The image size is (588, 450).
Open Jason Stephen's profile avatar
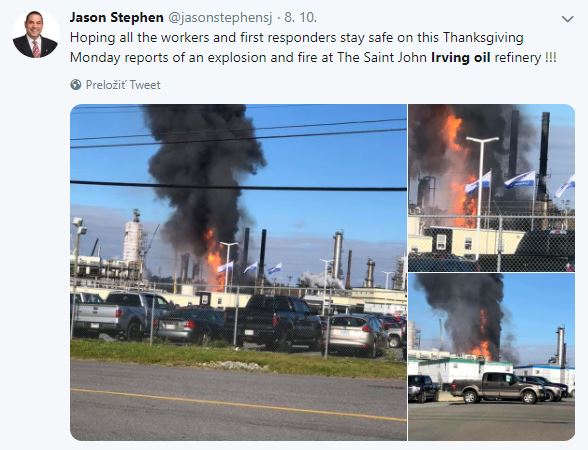[x=35, y=34]
